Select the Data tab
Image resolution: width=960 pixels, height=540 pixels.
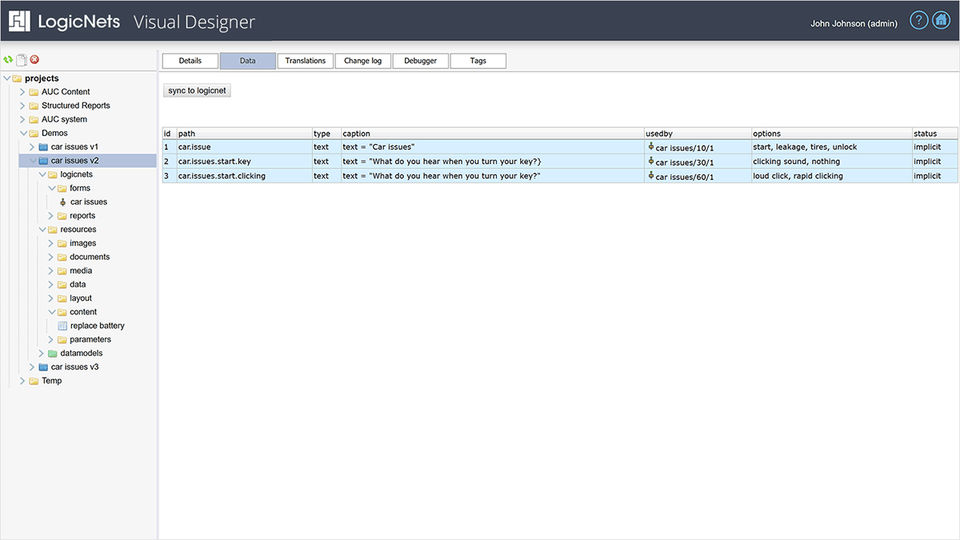[x=247, y=61]
